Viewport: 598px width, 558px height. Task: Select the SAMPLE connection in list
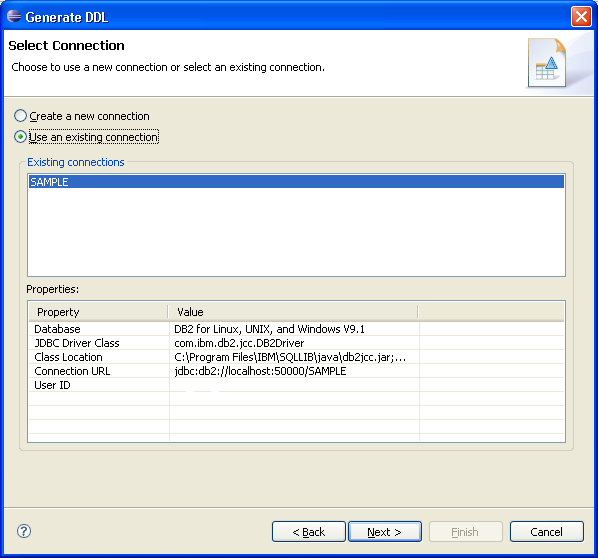[x=296, y=182]
